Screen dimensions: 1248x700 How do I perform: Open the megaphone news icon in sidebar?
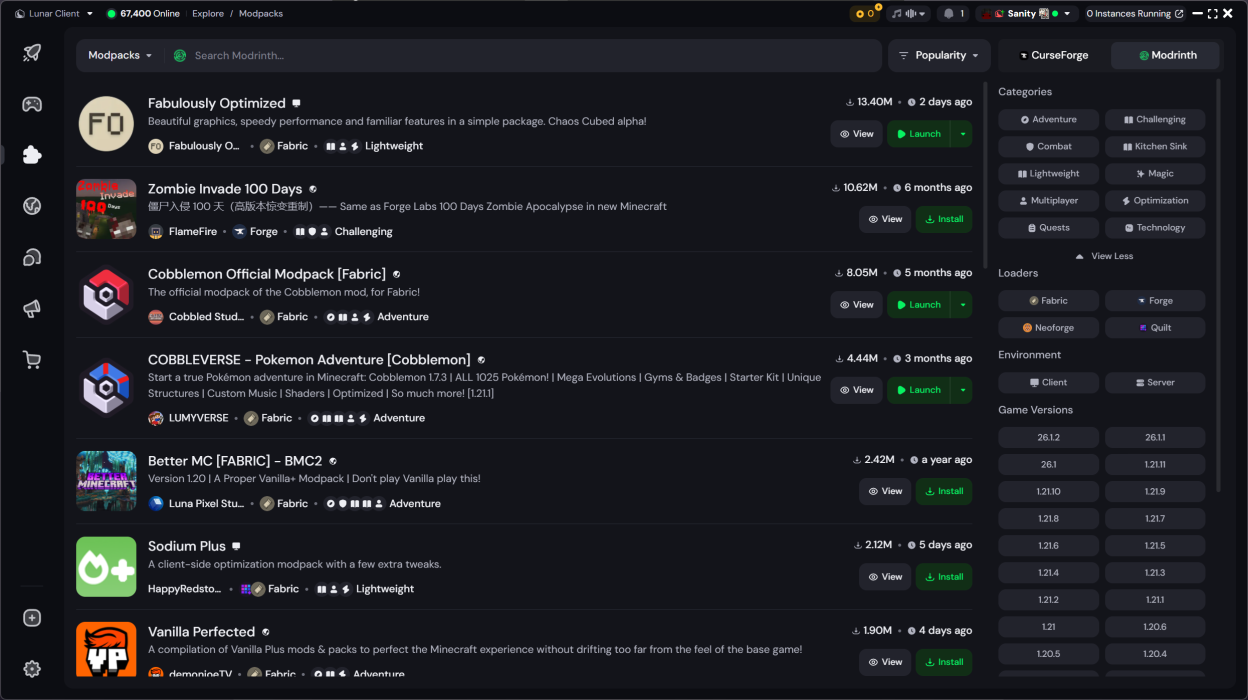(x=32, y=309)
